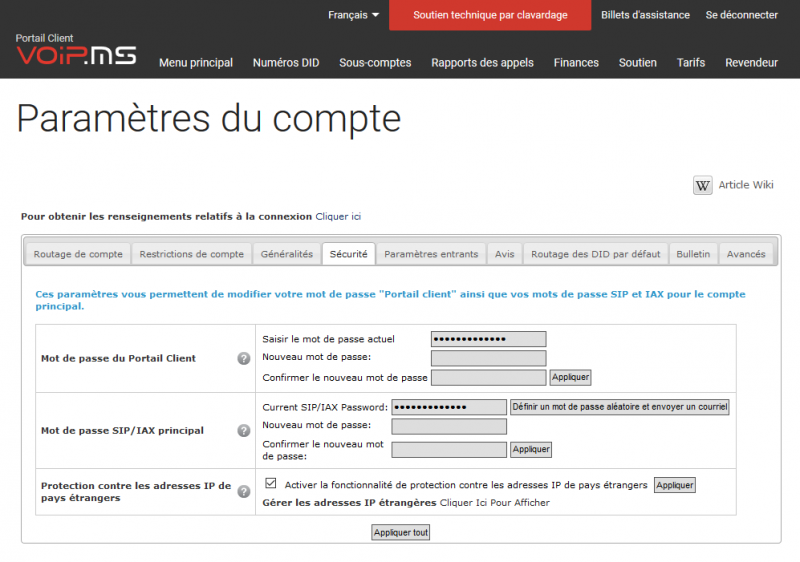Focus the Saisir le mot de passe actuel field
Image resolution: width=800 pixels, height=562 pixels.
pos(488,339)
